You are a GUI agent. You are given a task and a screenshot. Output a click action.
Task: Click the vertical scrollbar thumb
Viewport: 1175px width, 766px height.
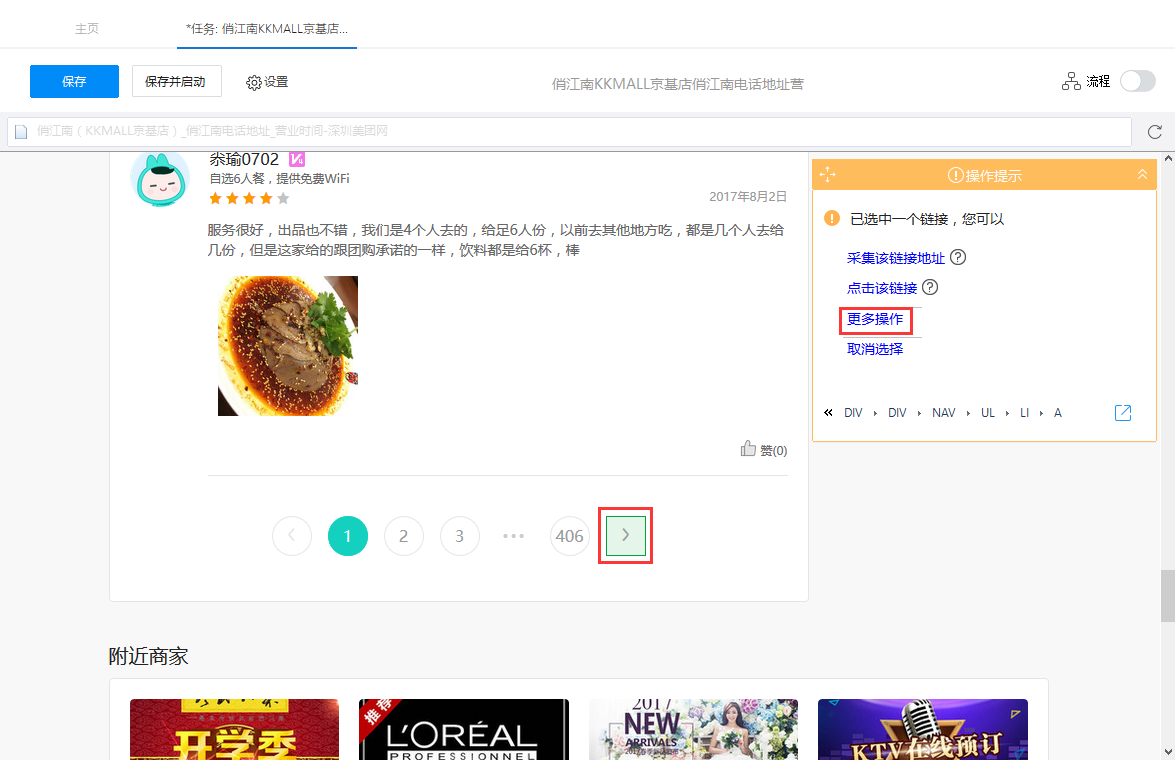[1168, 596]
